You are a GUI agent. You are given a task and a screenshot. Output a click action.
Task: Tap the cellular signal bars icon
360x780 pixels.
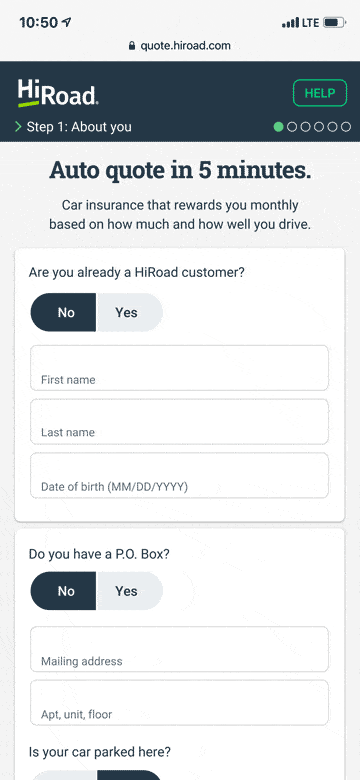point(290,23)
